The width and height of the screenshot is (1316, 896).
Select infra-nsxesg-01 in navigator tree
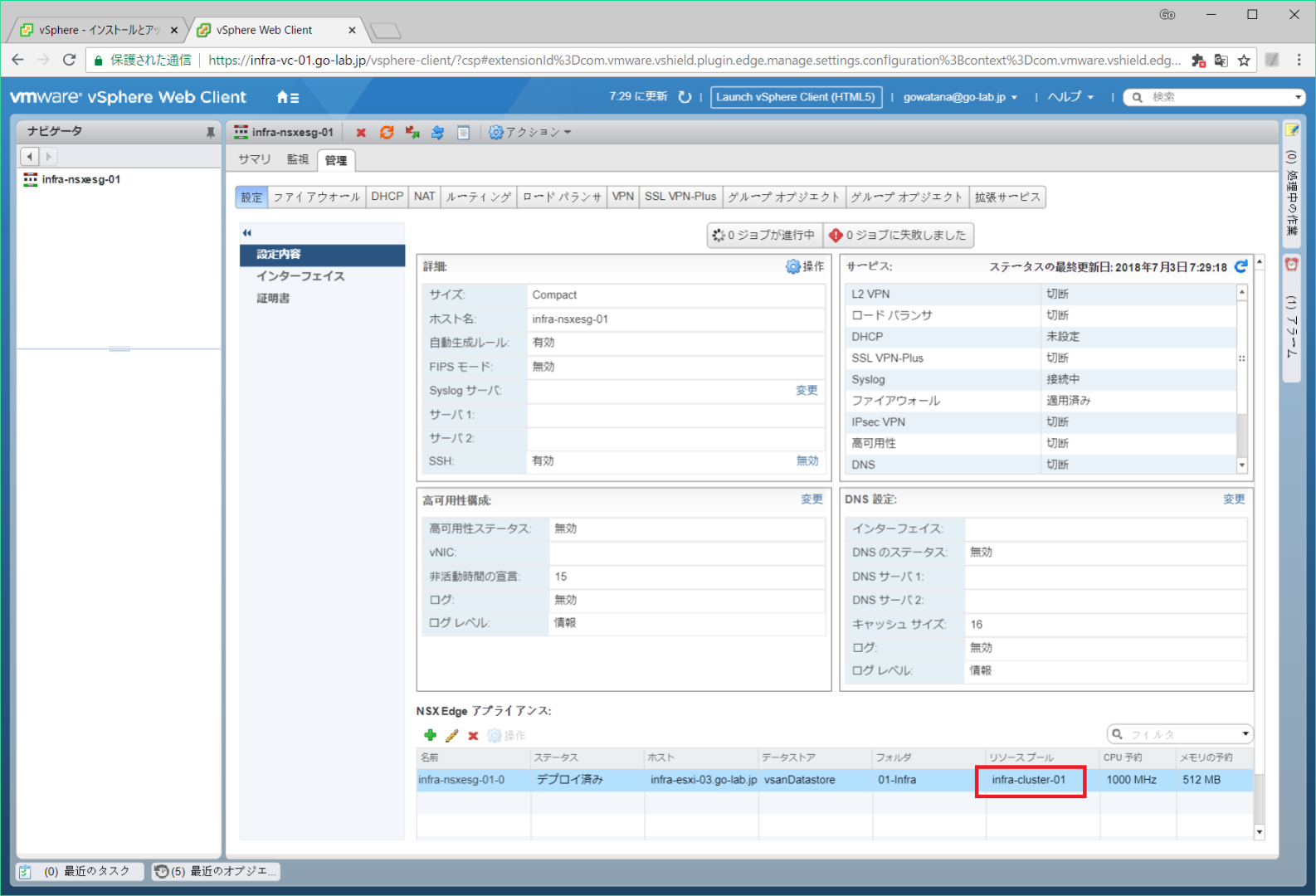(80, 179)
